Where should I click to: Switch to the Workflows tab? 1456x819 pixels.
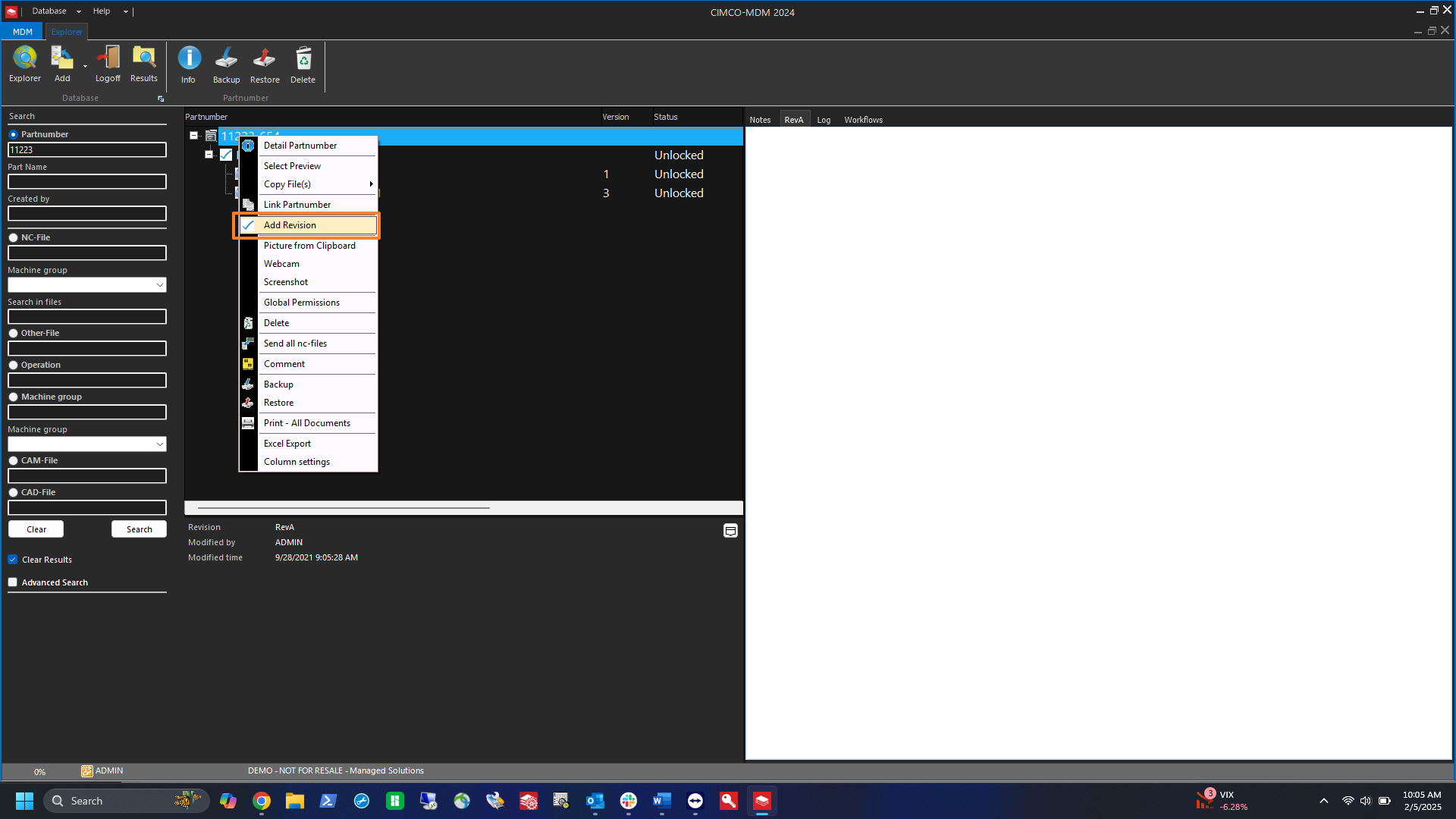click(x=863, y=120)
